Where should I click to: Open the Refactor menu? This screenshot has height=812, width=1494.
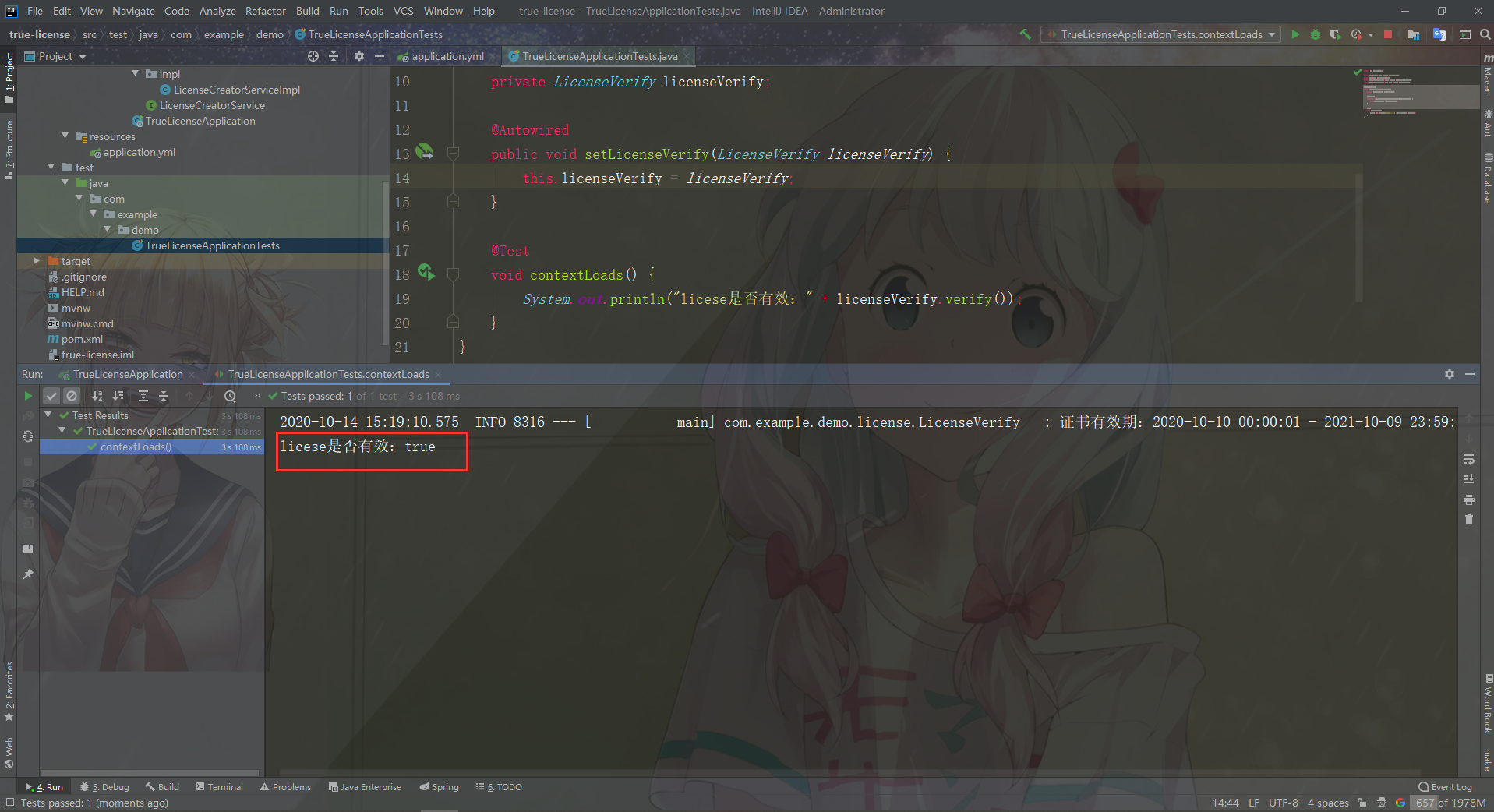pos(265,11)
